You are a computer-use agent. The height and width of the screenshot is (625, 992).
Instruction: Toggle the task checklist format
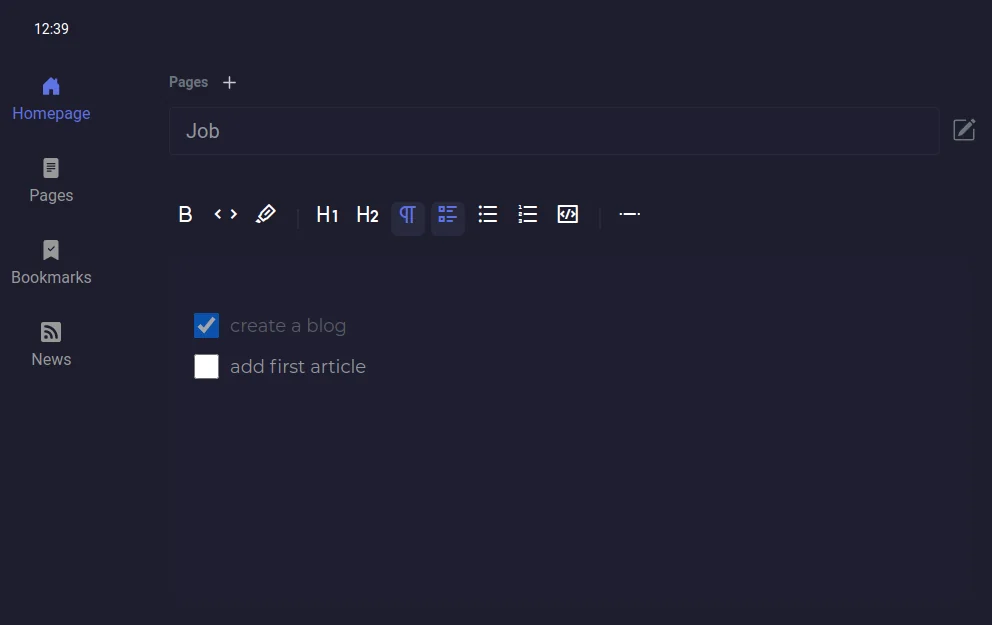448,218
